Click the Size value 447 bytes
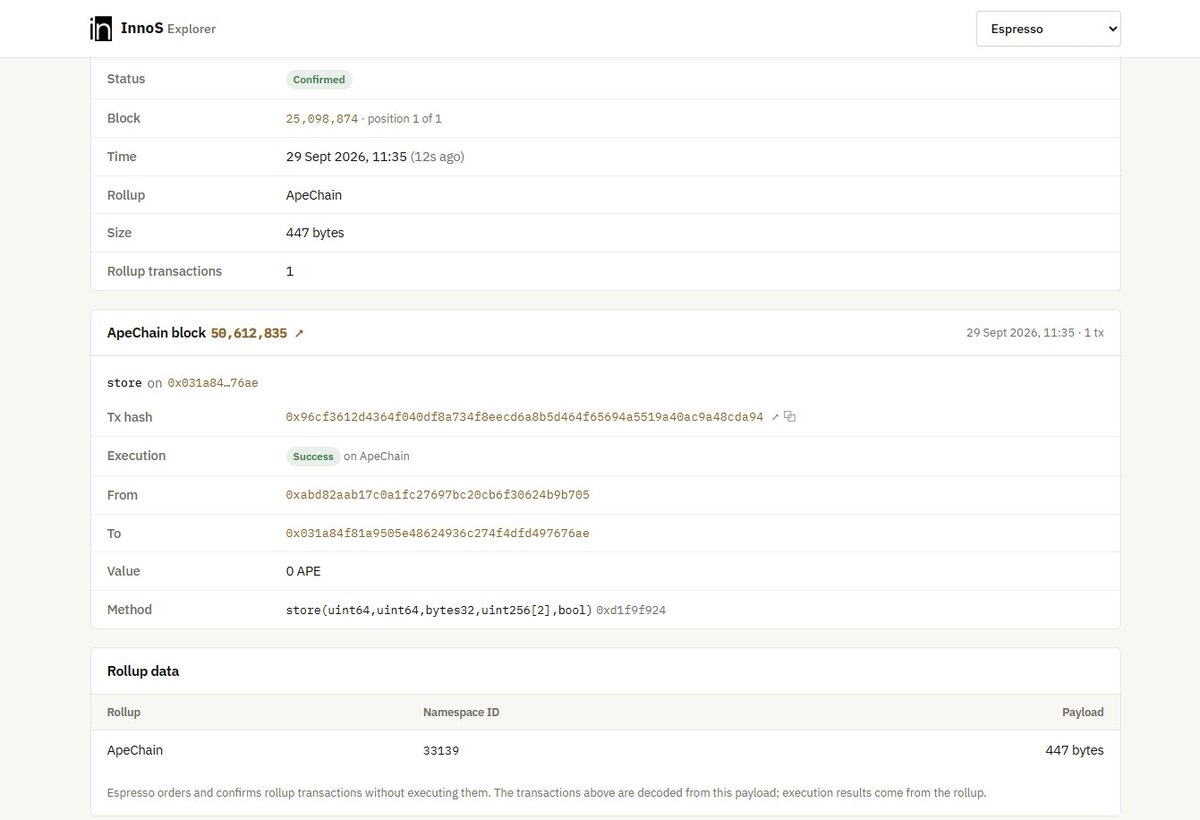The width and height of the screenshot is (1200, 820). pos(315,233)
